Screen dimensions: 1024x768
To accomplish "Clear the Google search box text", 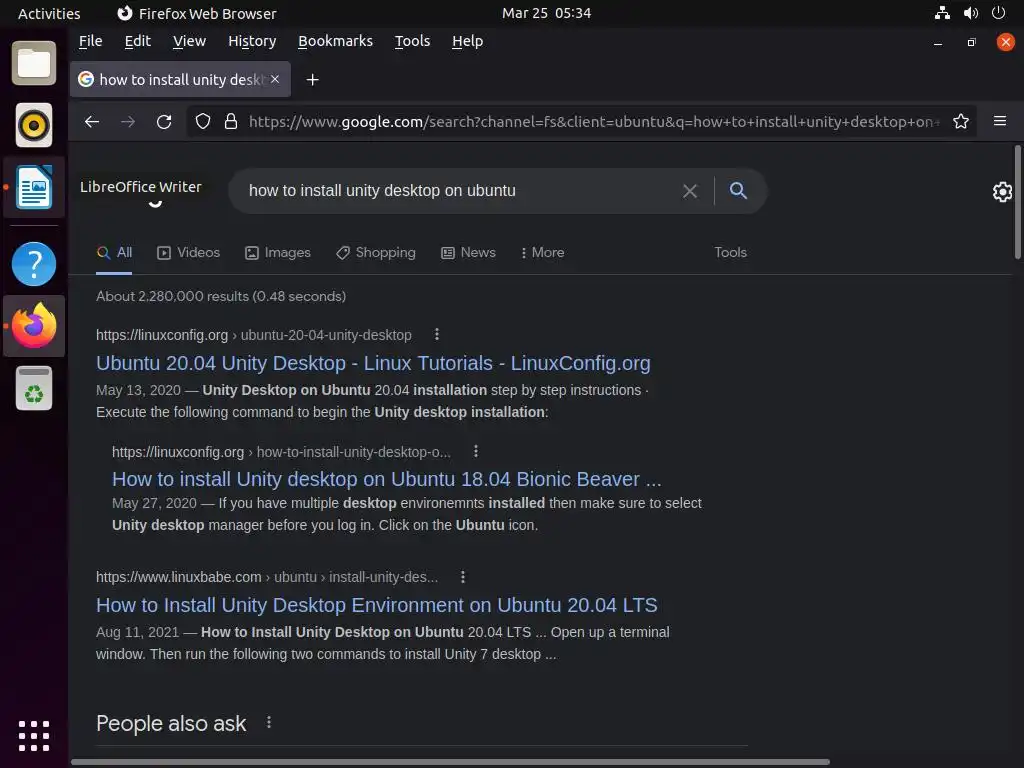I will coord(690,191).
